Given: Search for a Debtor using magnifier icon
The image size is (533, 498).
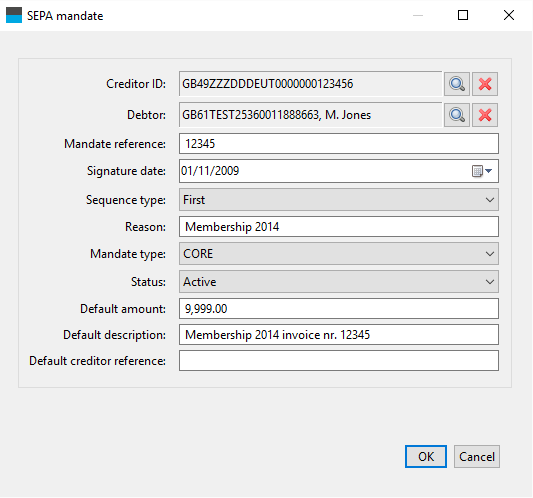Looking at the screenshot, I should tap(457, 115).
